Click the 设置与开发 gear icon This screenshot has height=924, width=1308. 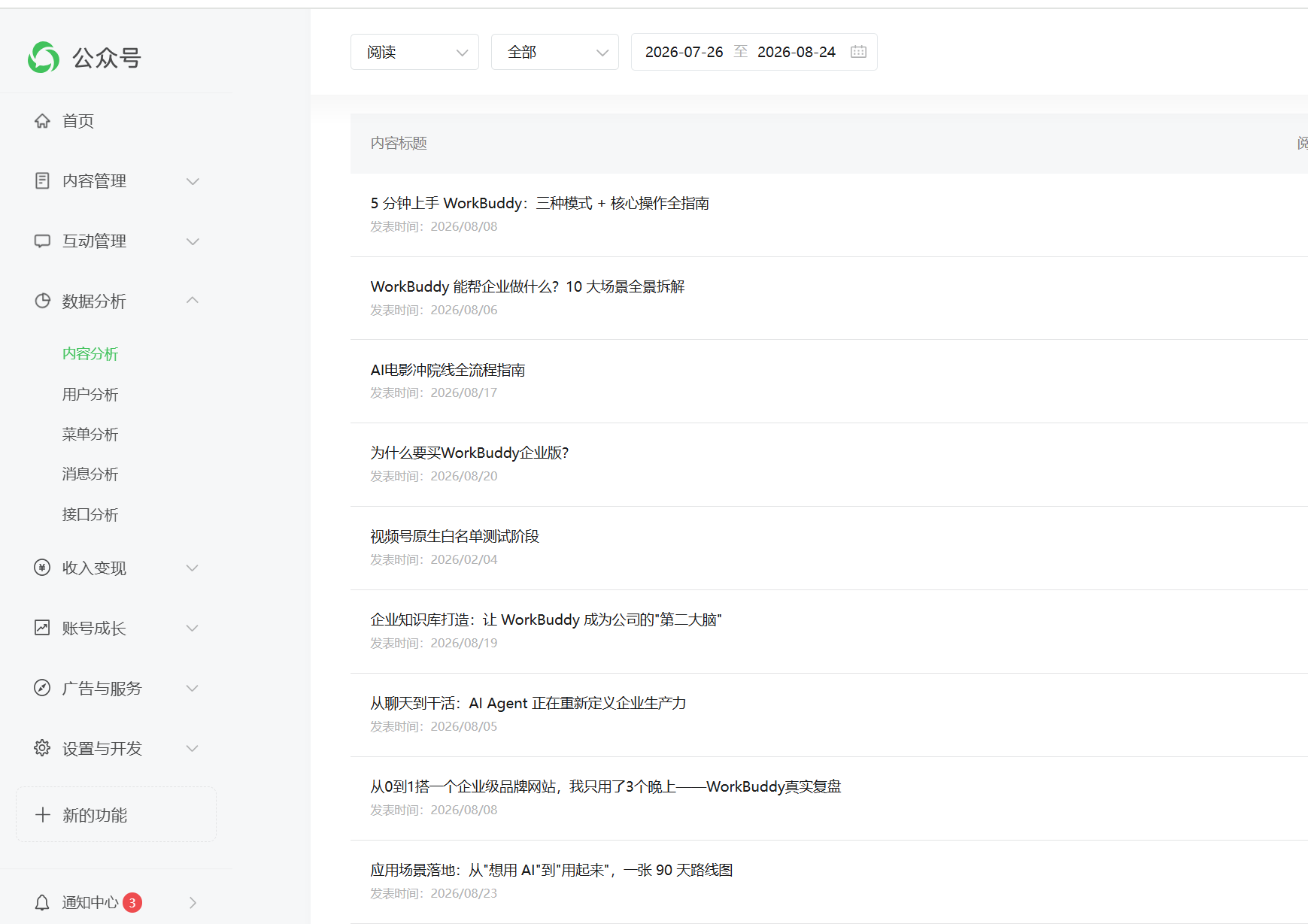point(42,748)
